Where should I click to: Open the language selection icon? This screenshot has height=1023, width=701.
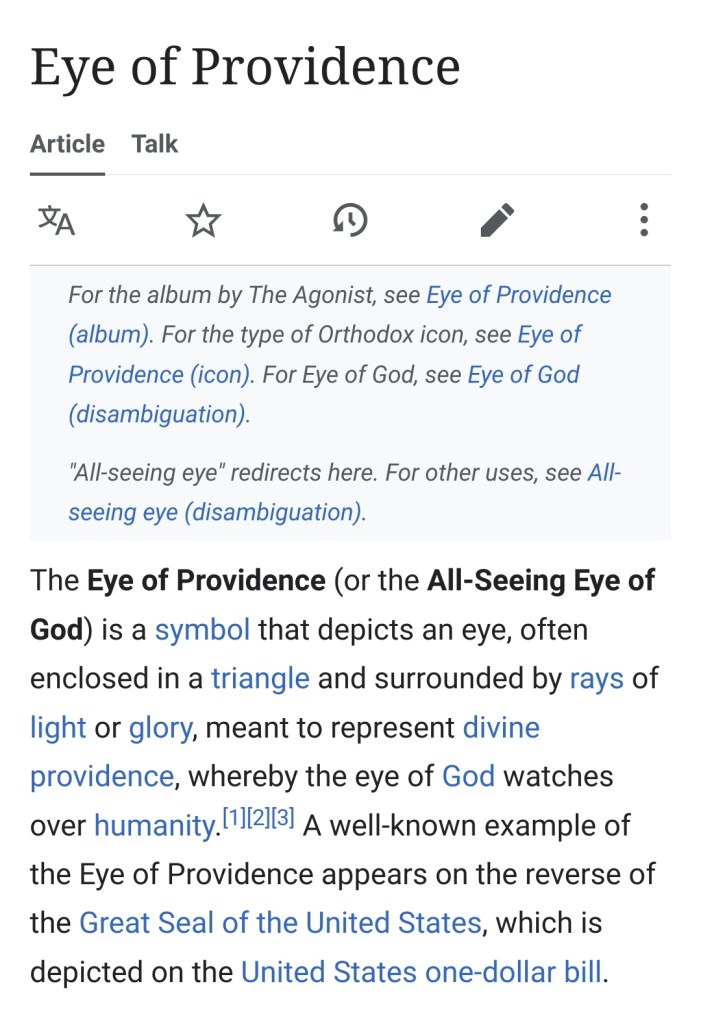point(56,220)
